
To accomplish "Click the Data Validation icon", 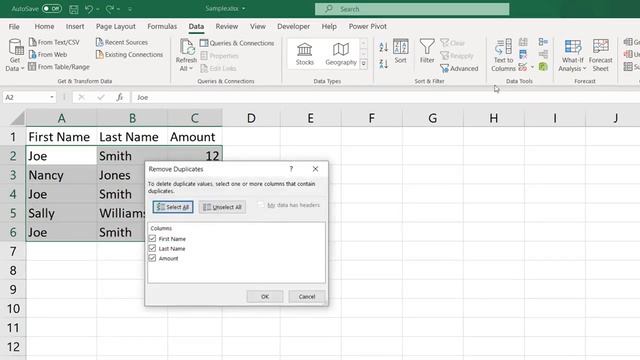I will 522,67.
